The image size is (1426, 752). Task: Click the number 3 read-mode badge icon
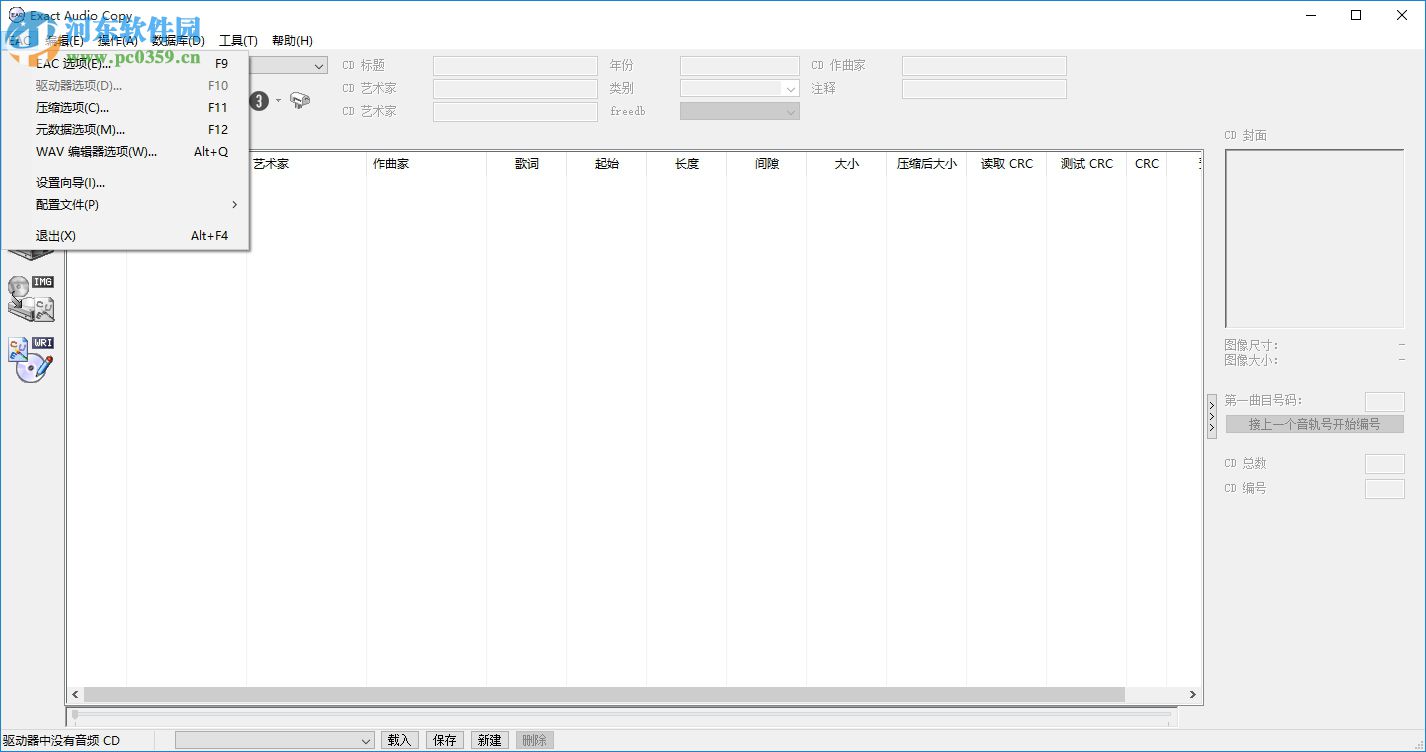tap(259, 99)
